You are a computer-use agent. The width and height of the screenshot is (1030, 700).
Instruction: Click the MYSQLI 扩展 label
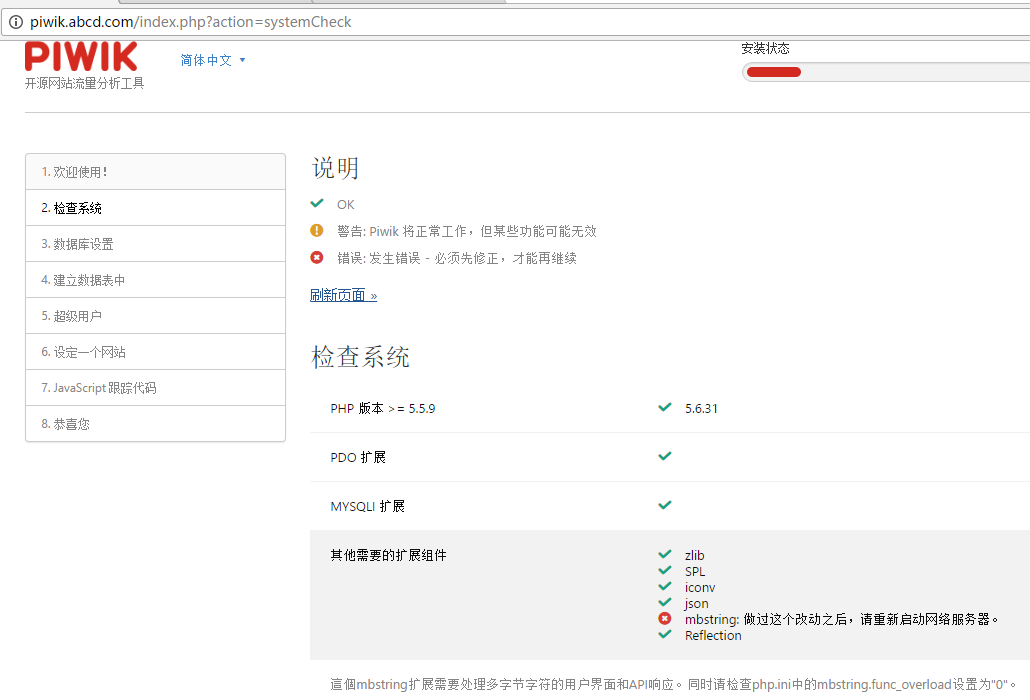point(367,506)
